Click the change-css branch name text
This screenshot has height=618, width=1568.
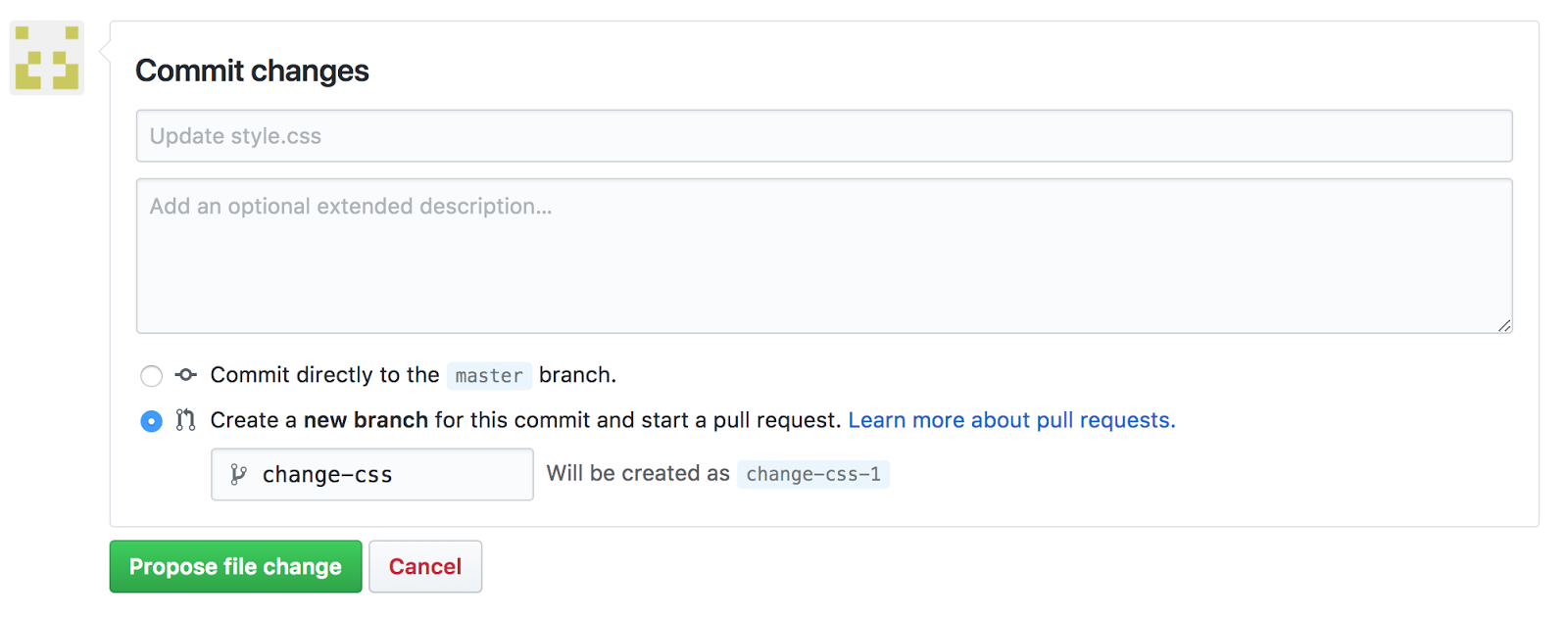(x=327, y=475)
